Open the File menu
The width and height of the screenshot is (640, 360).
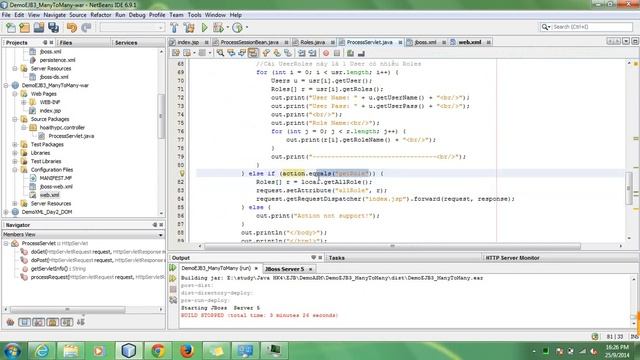pyautogui.click(x=6, y=15)
